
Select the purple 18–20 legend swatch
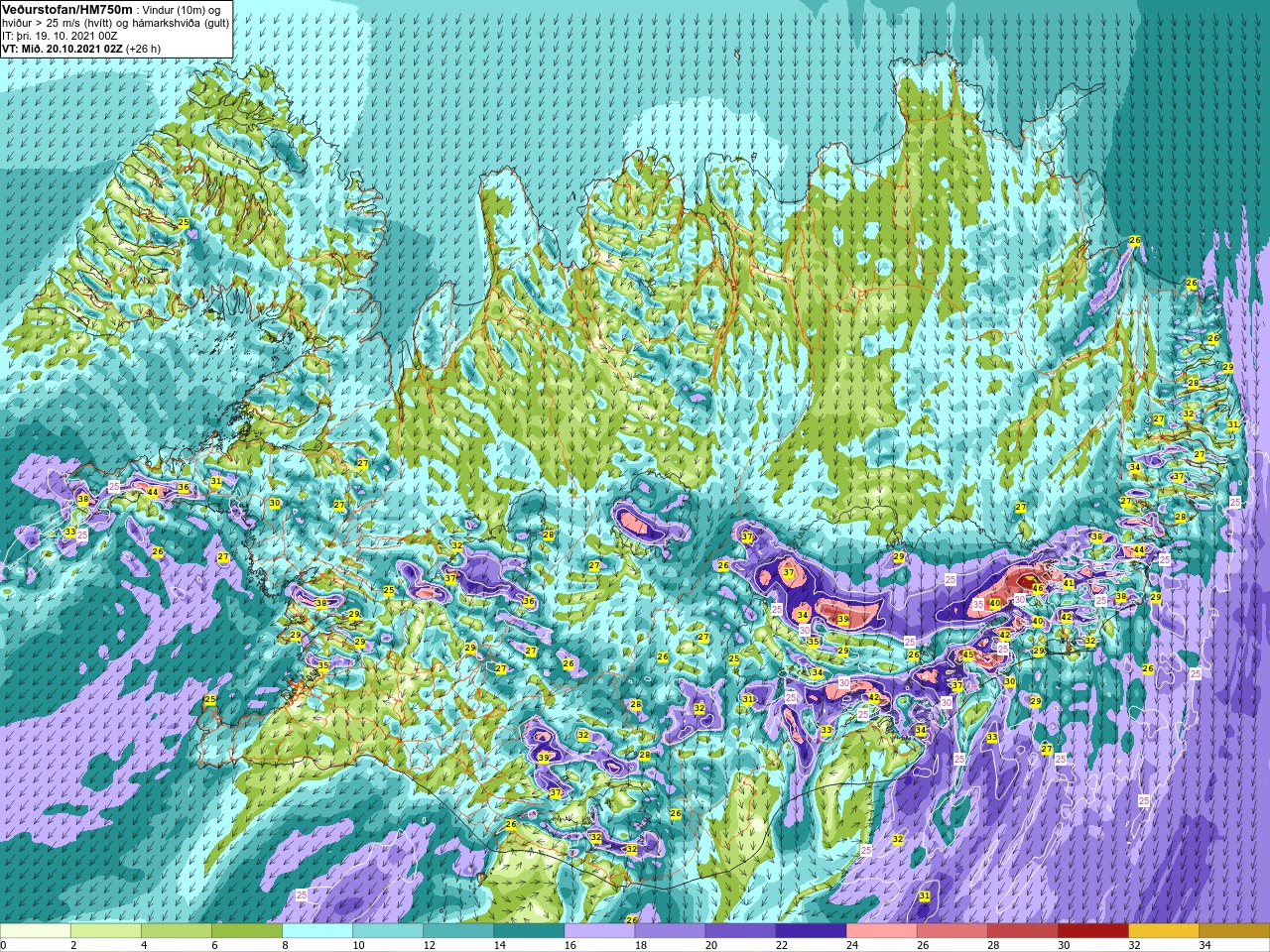tap(670, 931)
